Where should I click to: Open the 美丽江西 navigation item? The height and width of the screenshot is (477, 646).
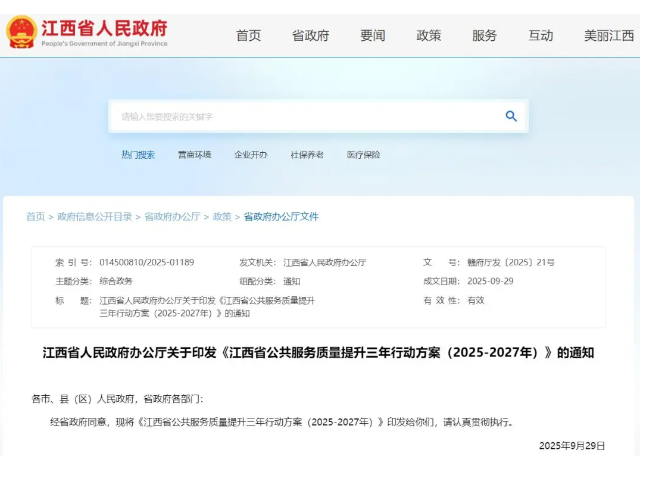click(x=608, y=36)
